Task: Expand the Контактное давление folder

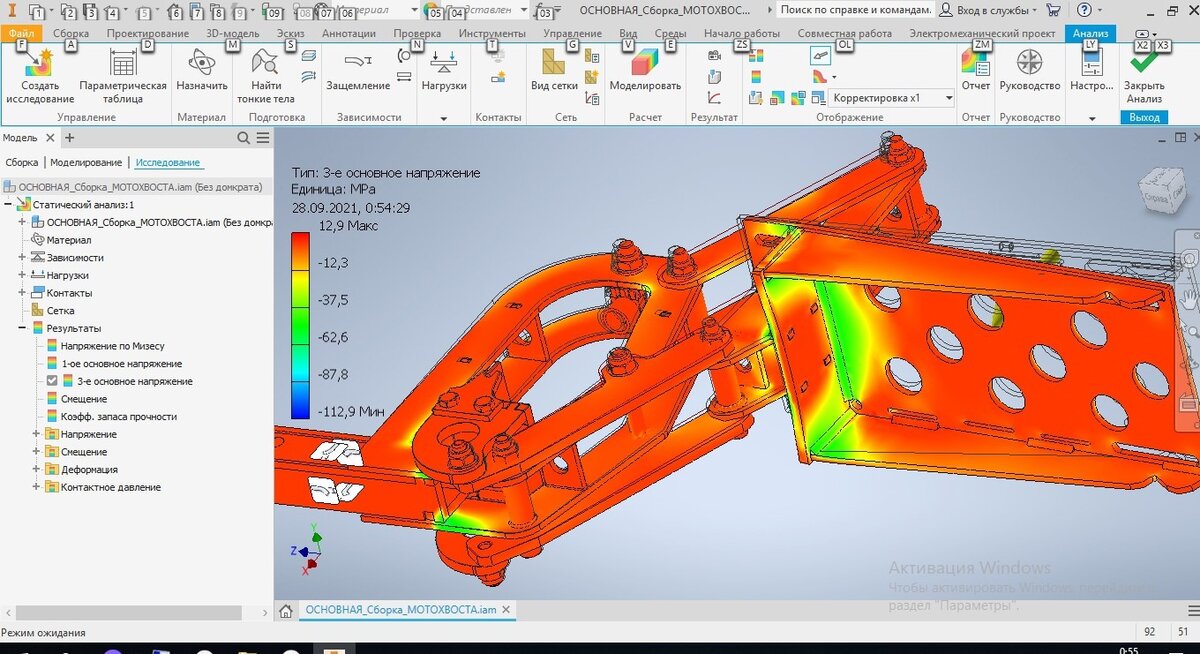Action: coord(36,487)
